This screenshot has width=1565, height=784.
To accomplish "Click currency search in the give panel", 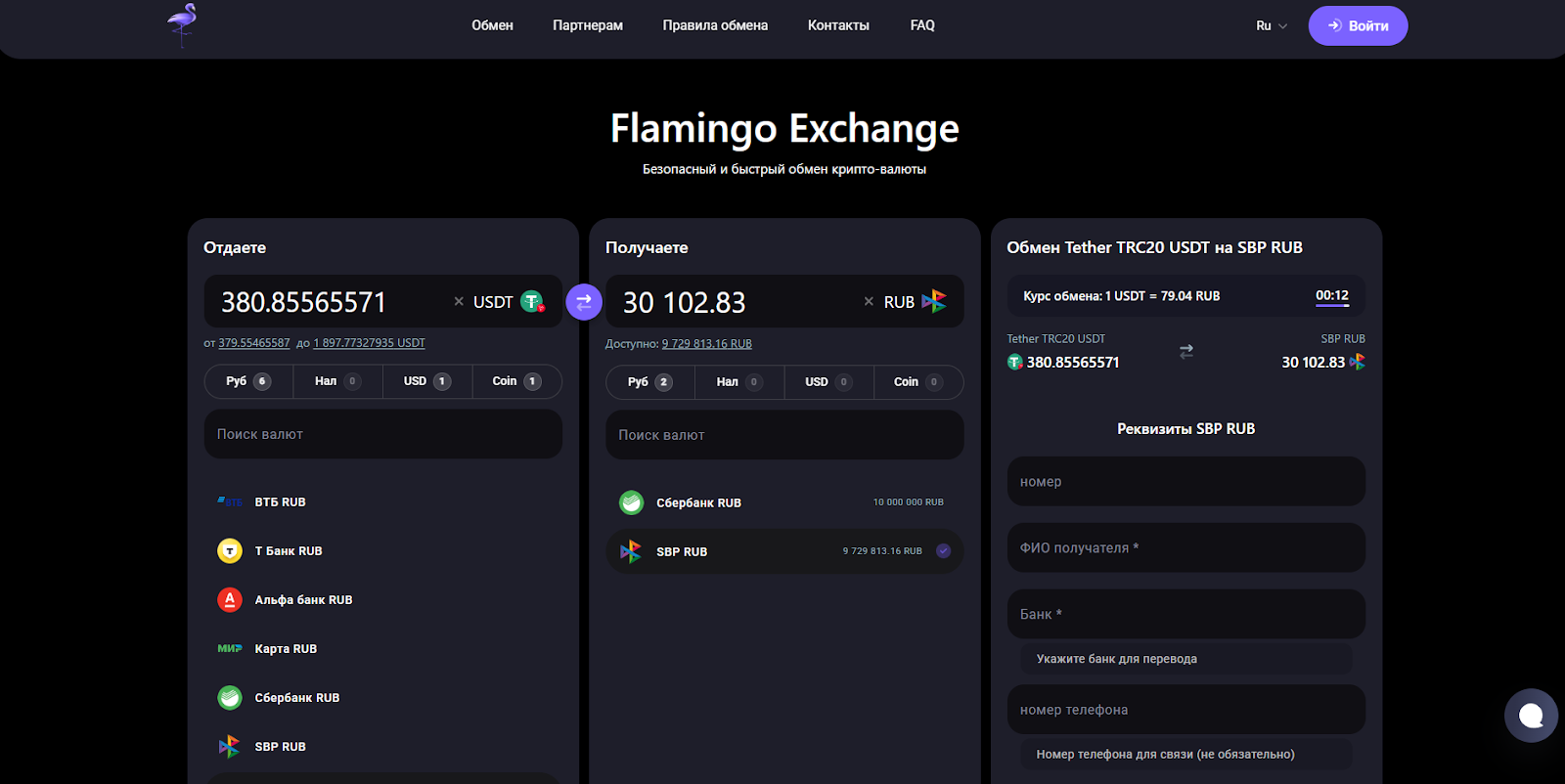I will click(382, 434).
